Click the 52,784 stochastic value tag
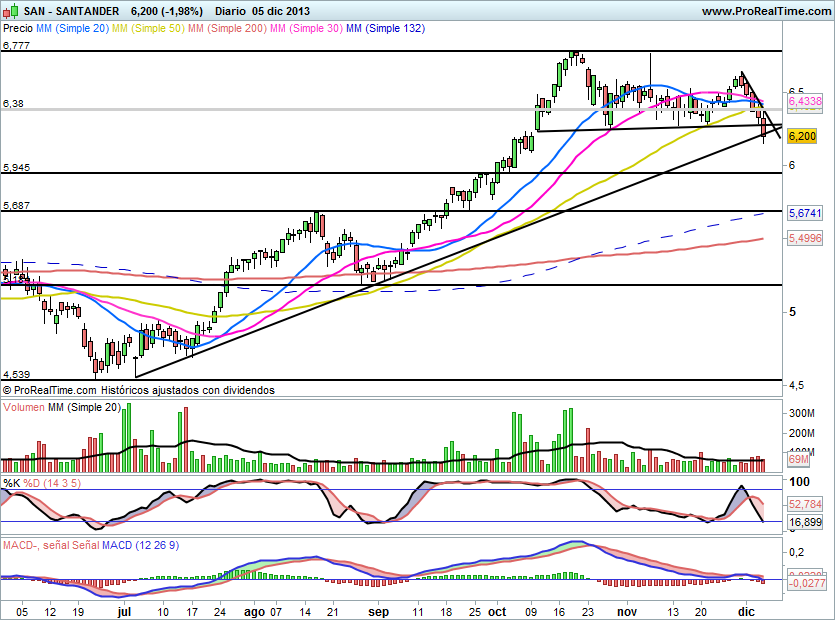835x620 pixels. pos(805,504)
